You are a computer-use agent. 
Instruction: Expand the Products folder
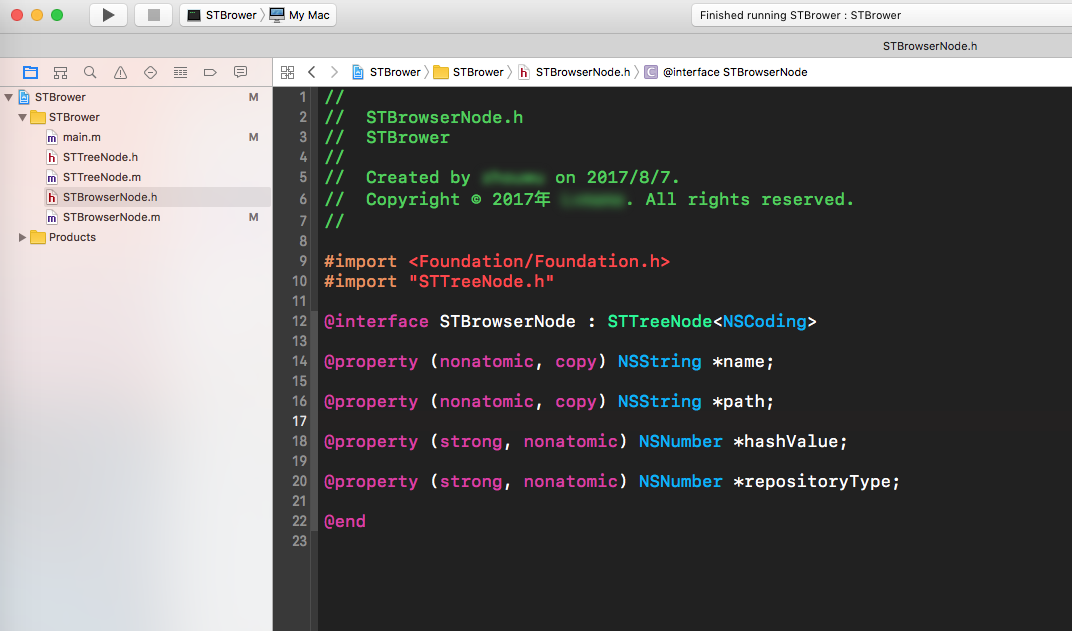click(x=23, y=237)
